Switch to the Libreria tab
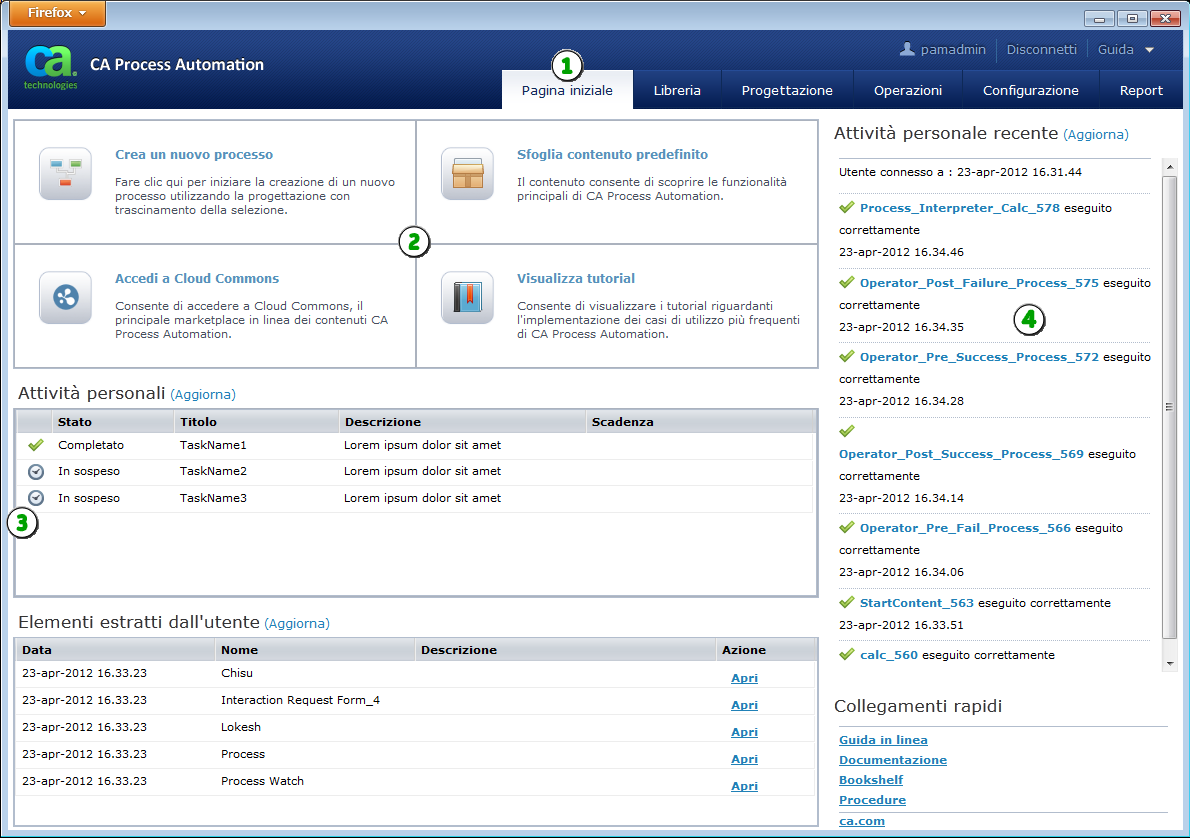The width and height of the screenshot is (1190, 838). [x=677, y=90]
